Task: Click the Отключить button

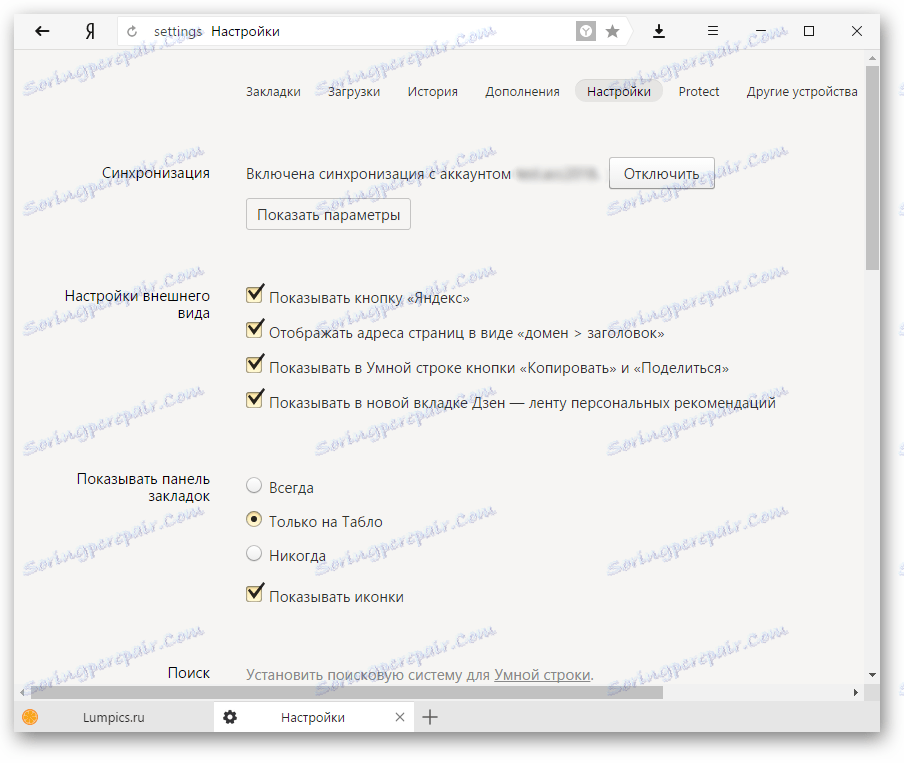Action: click(661, 172)
